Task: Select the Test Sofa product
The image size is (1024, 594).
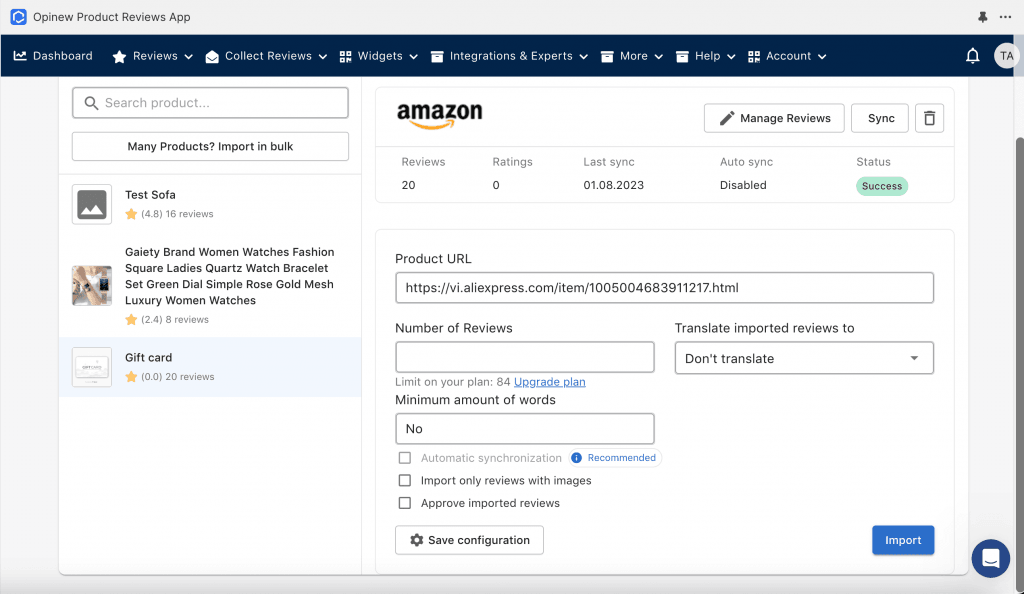Action: click(x=210, y=204)
